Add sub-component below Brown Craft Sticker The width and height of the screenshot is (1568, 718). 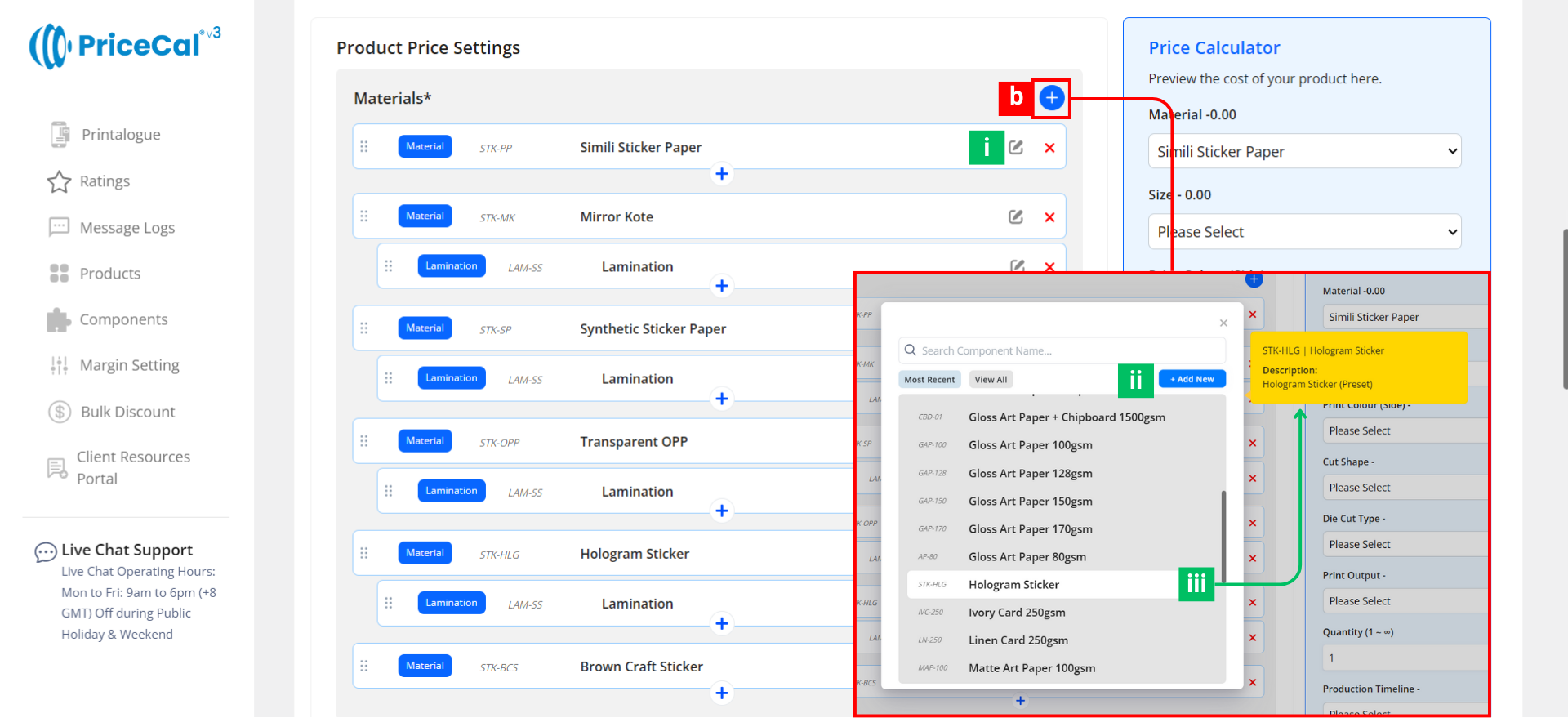pyautogui.click(x=721, y=693)
